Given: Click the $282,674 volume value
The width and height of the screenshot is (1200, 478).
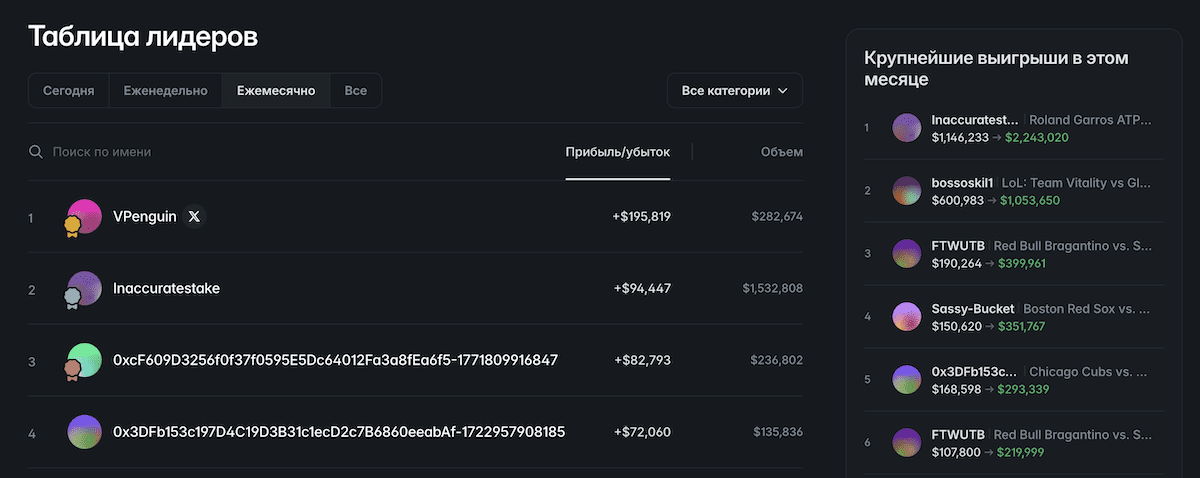Looking at the screenshot, I should click(778, 216).
